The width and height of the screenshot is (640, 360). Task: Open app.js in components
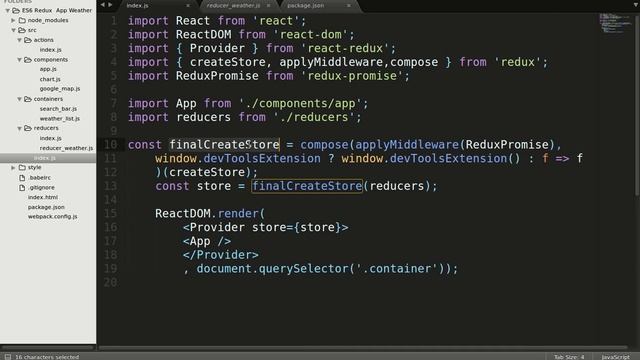(48, 69)
